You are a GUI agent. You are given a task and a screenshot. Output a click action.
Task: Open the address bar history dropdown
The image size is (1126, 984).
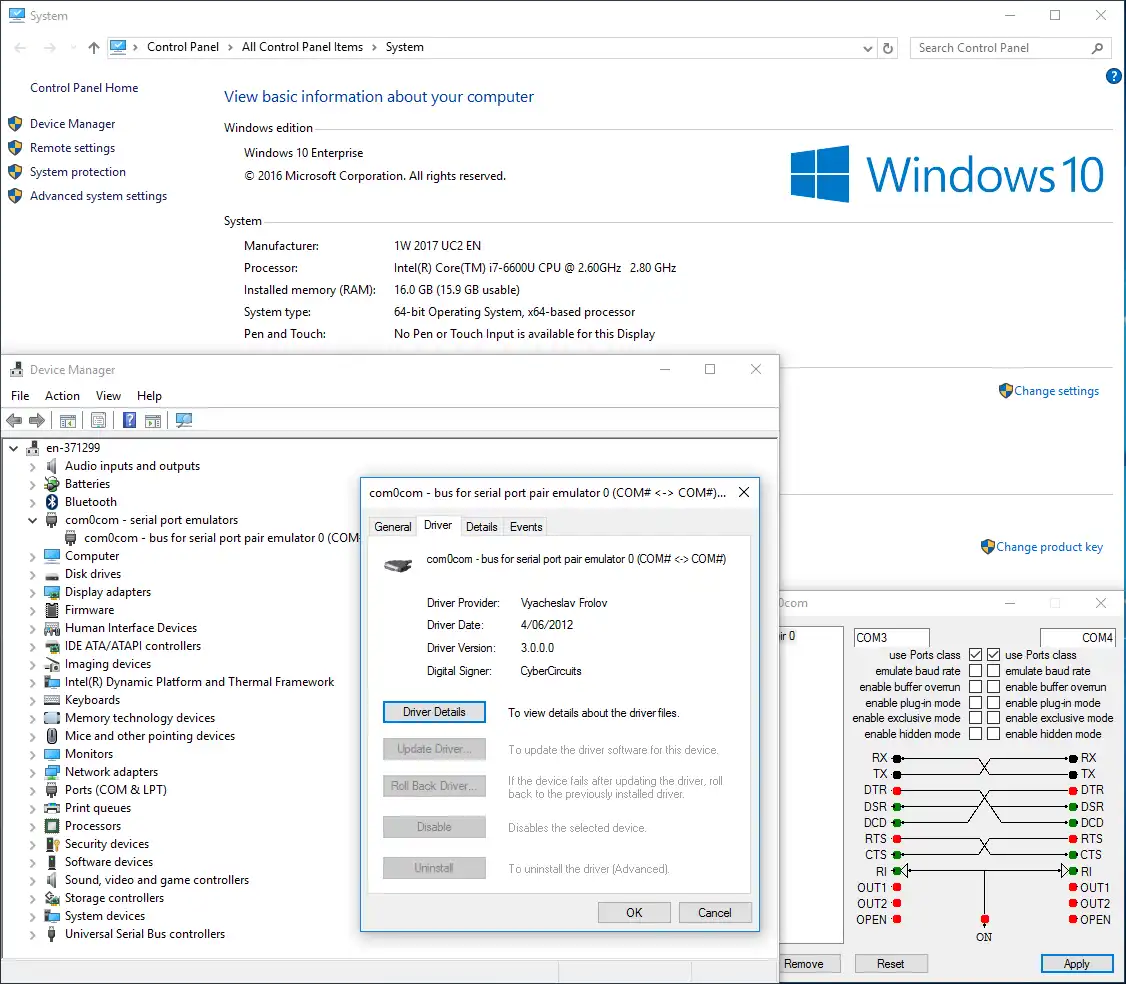point(867,48)
